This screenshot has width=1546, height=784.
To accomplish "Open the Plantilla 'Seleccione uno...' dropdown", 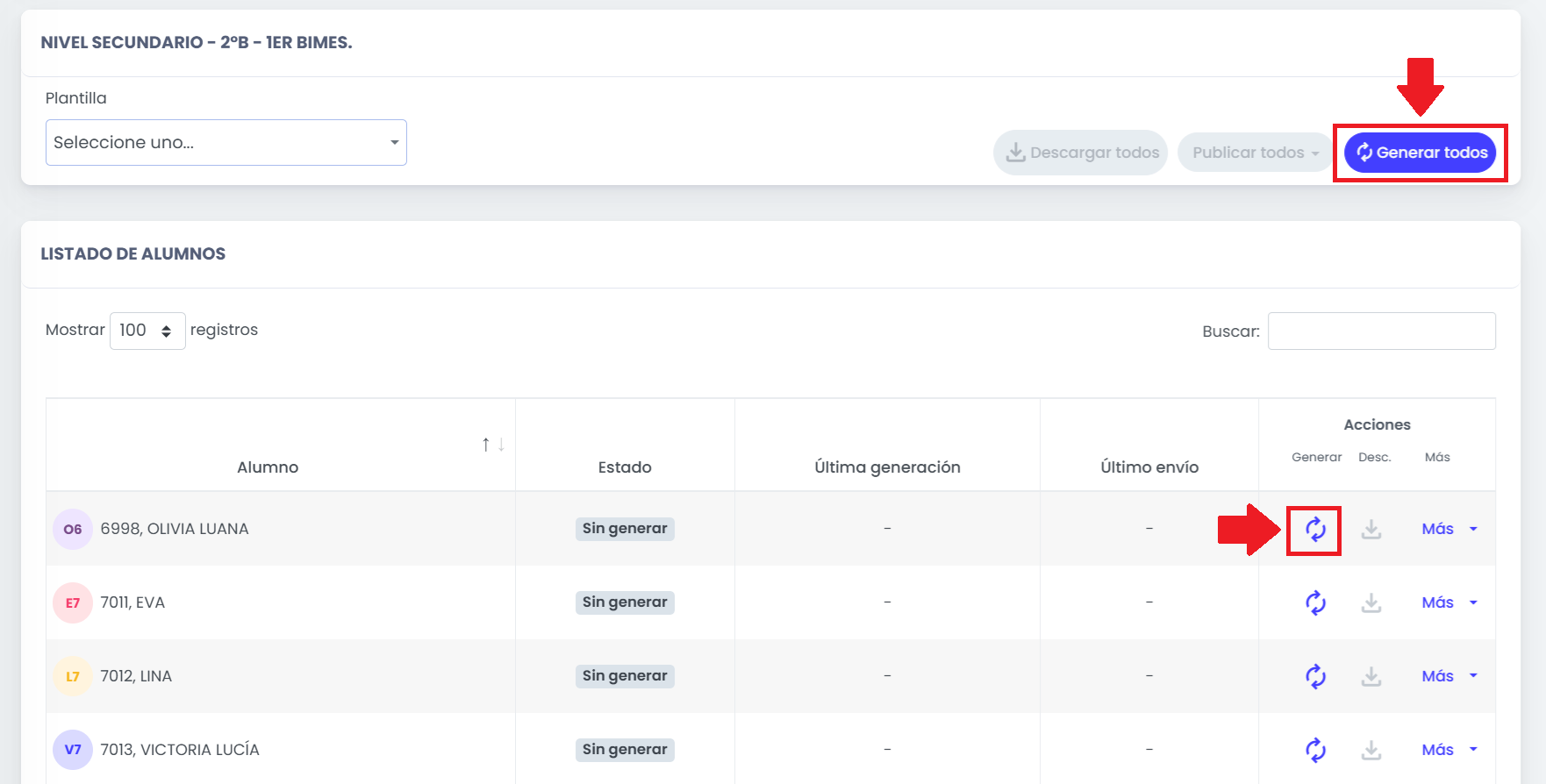I will tap(226, 143).
